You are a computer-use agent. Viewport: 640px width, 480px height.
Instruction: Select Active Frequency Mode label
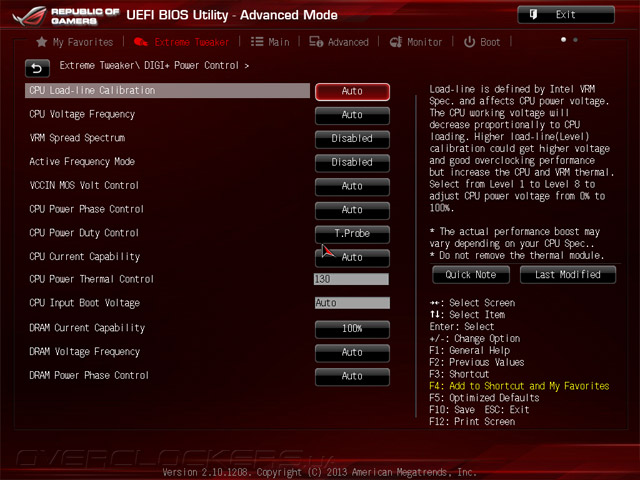82,162
